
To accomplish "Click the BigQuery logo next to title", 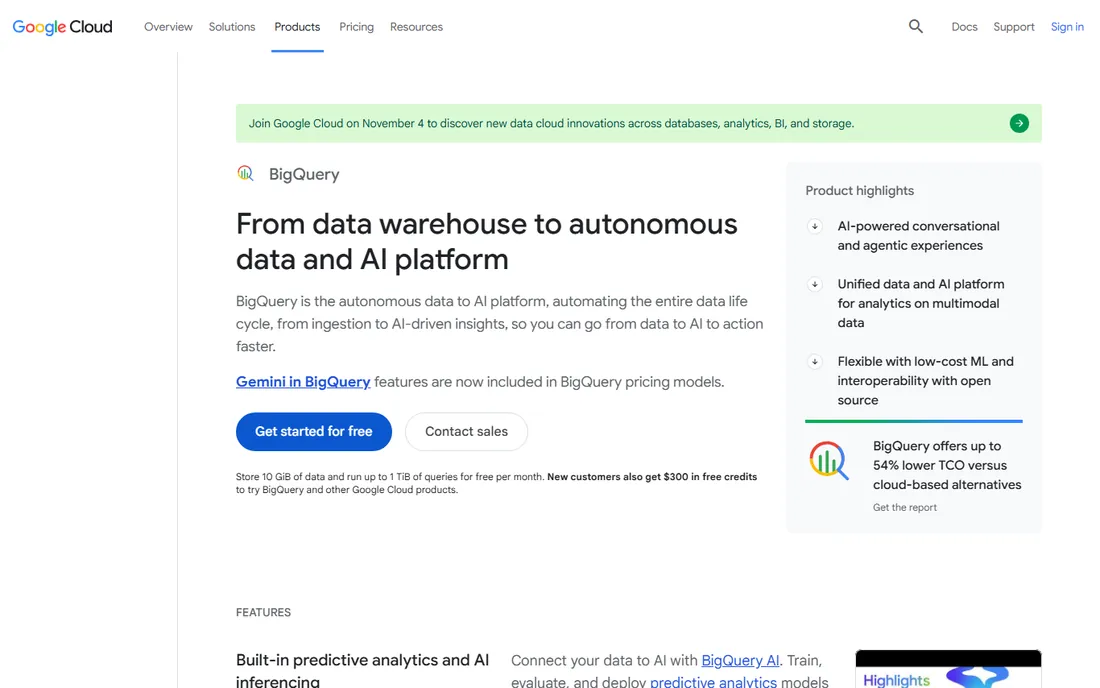I will tap(245, 173).
